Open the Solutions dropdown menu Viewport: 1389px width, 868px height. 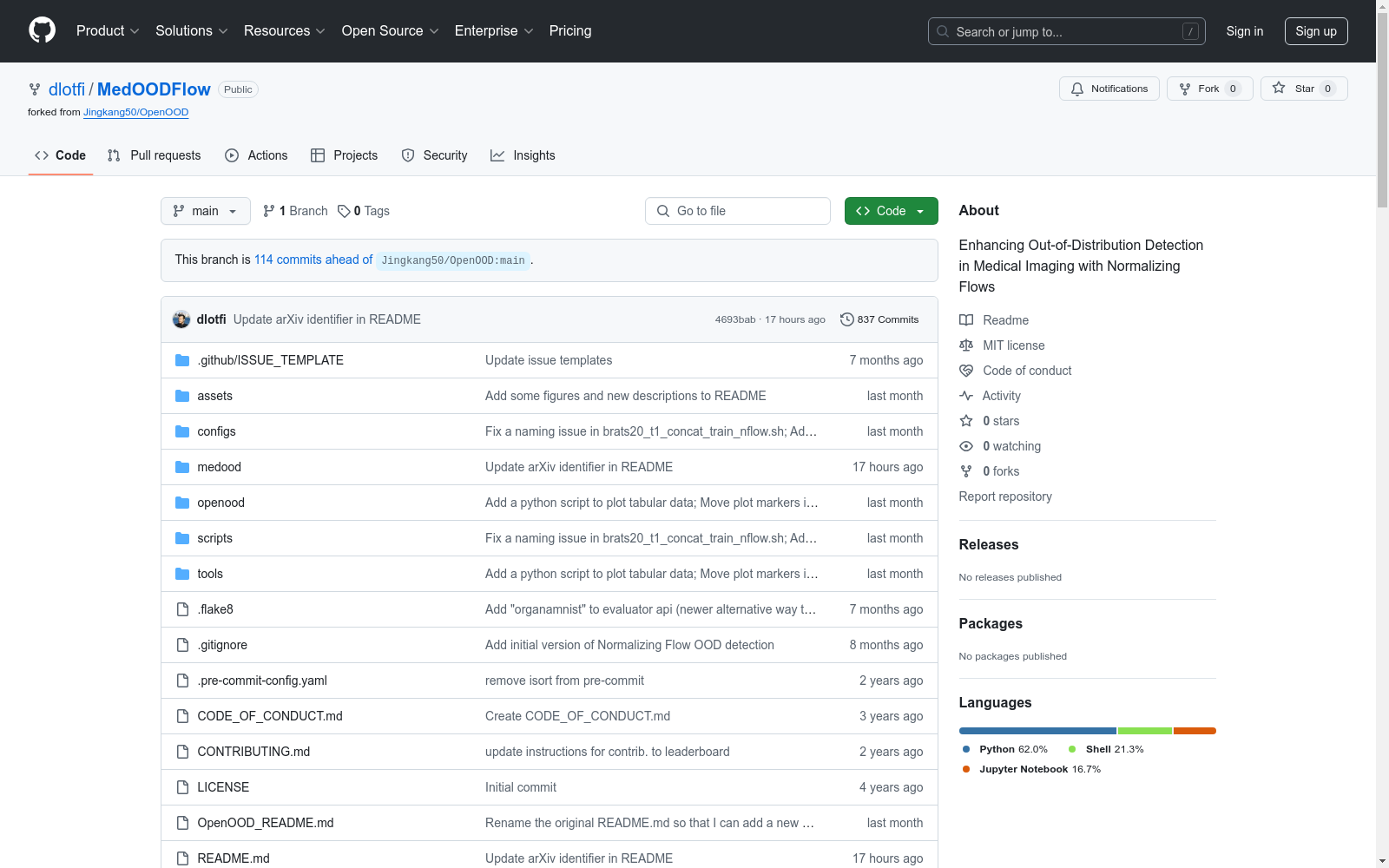point(192,30)
